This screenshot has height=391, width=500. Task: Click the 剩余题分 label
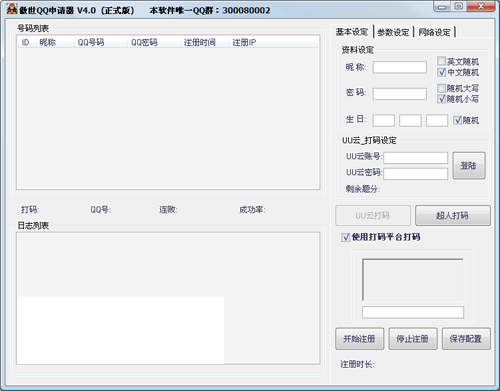[x=363, y=189]
